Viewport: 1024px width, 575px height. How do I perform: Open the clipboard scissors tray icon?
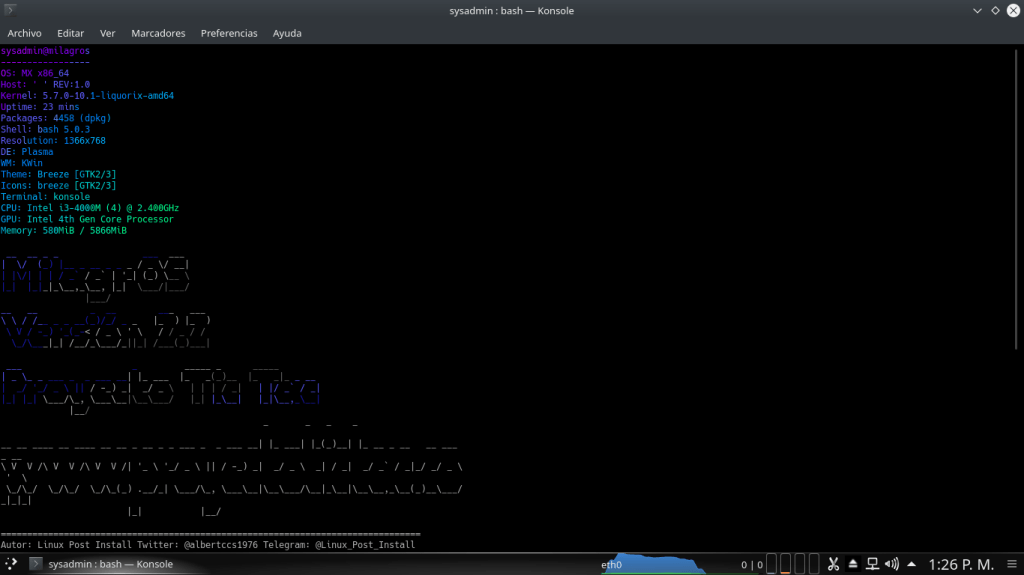(x=832, y=565)
